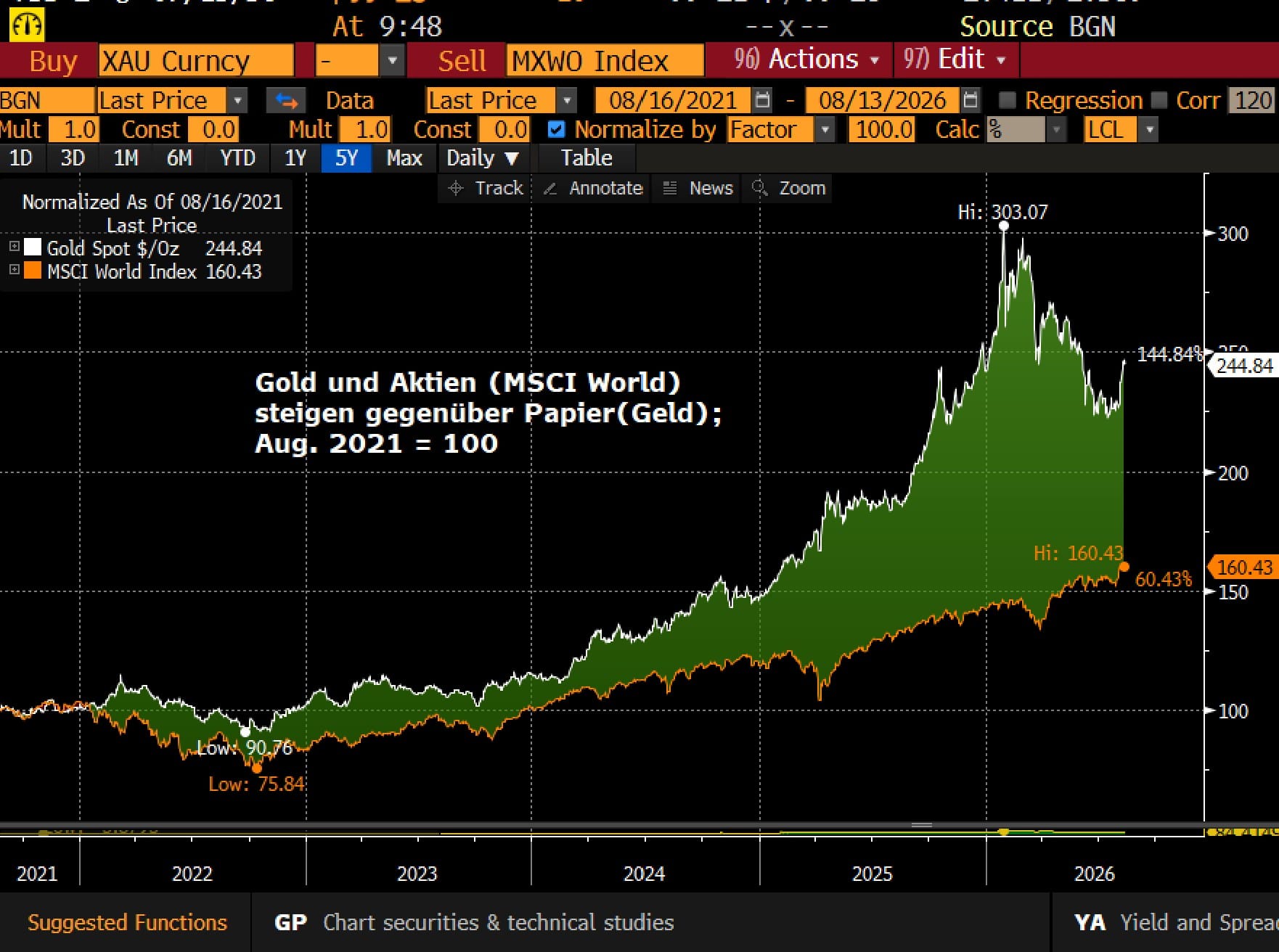1279x952 pixels.
Task: Click the yellow gauge icon at top left
Action: click(27, 25)
